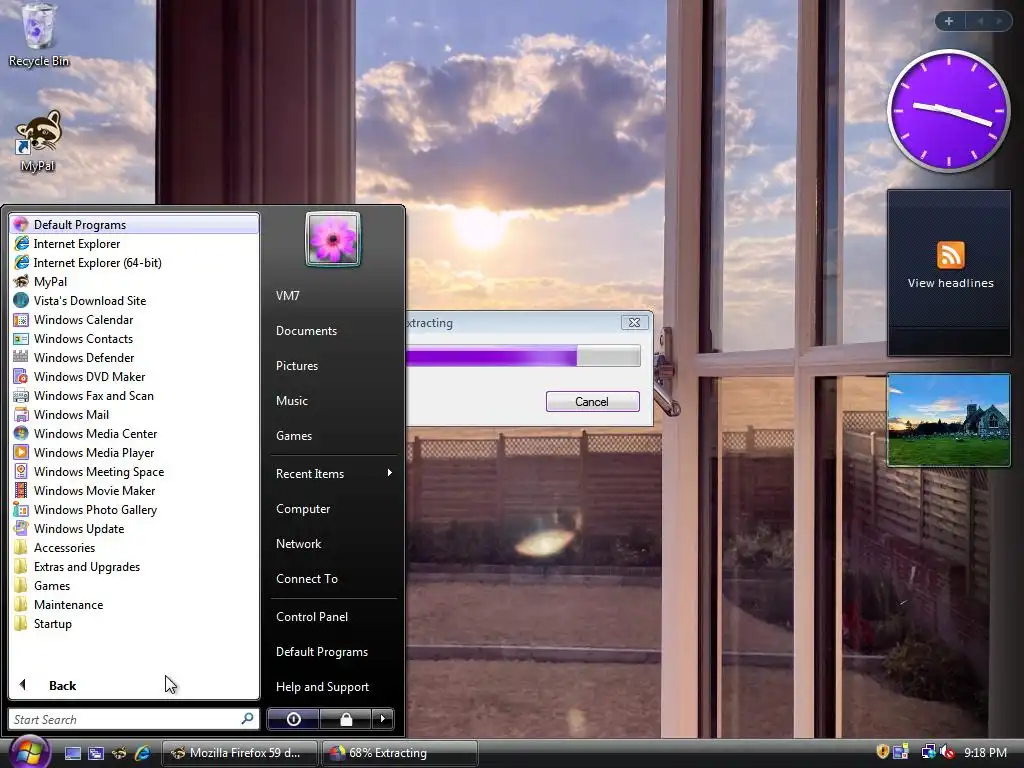Go Back to the main Start menu

pos(134,685)
